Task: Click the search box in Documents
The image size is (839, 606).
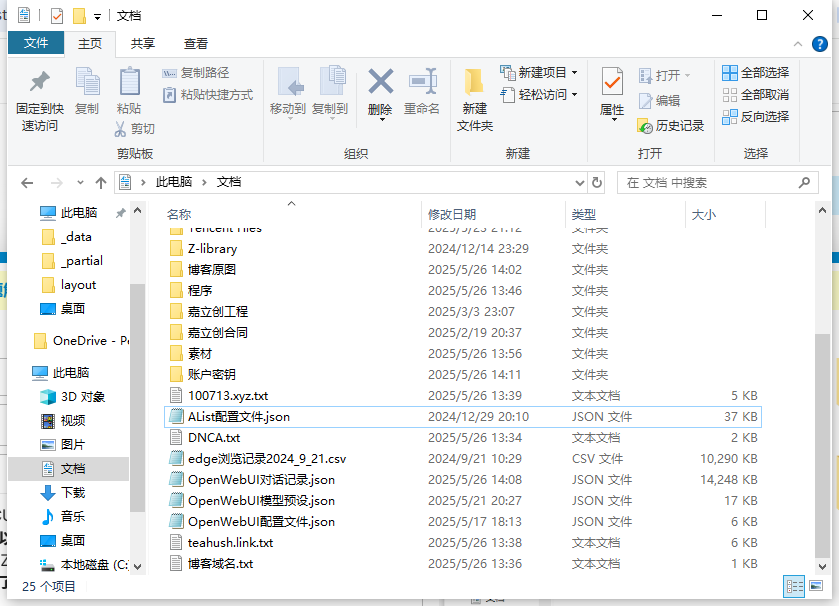Action: 708,183
